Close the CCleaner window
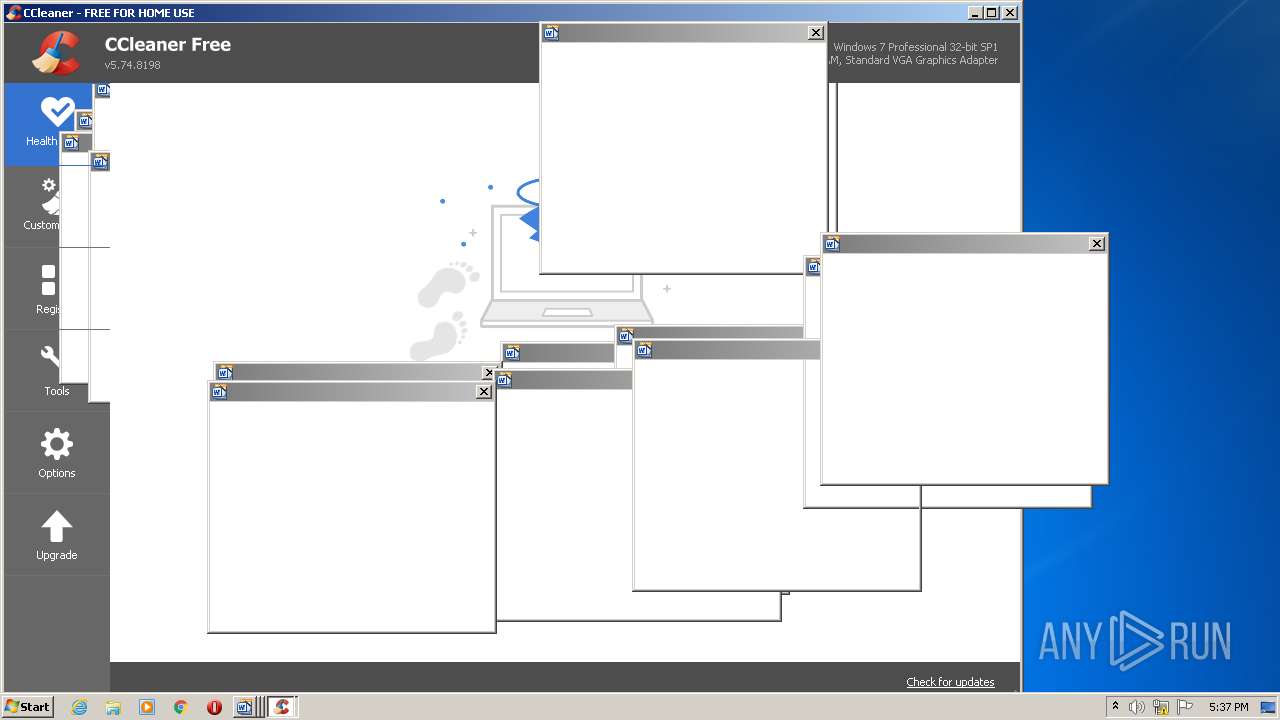1280x720 pixels. [x=1010, y=13]
